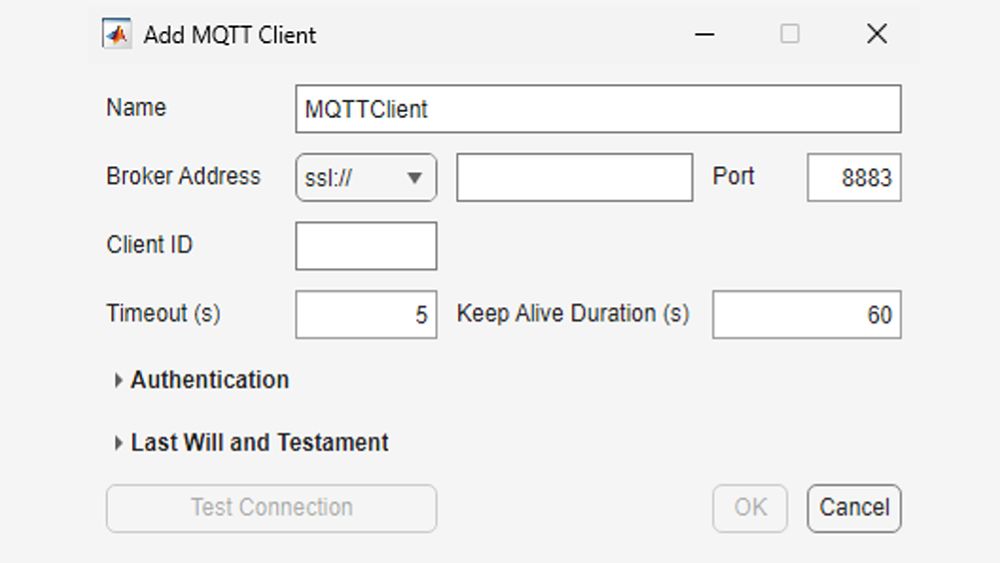Click the Broker Address host field
This screenshot has height=563, width=1000.
coord(574,178)
